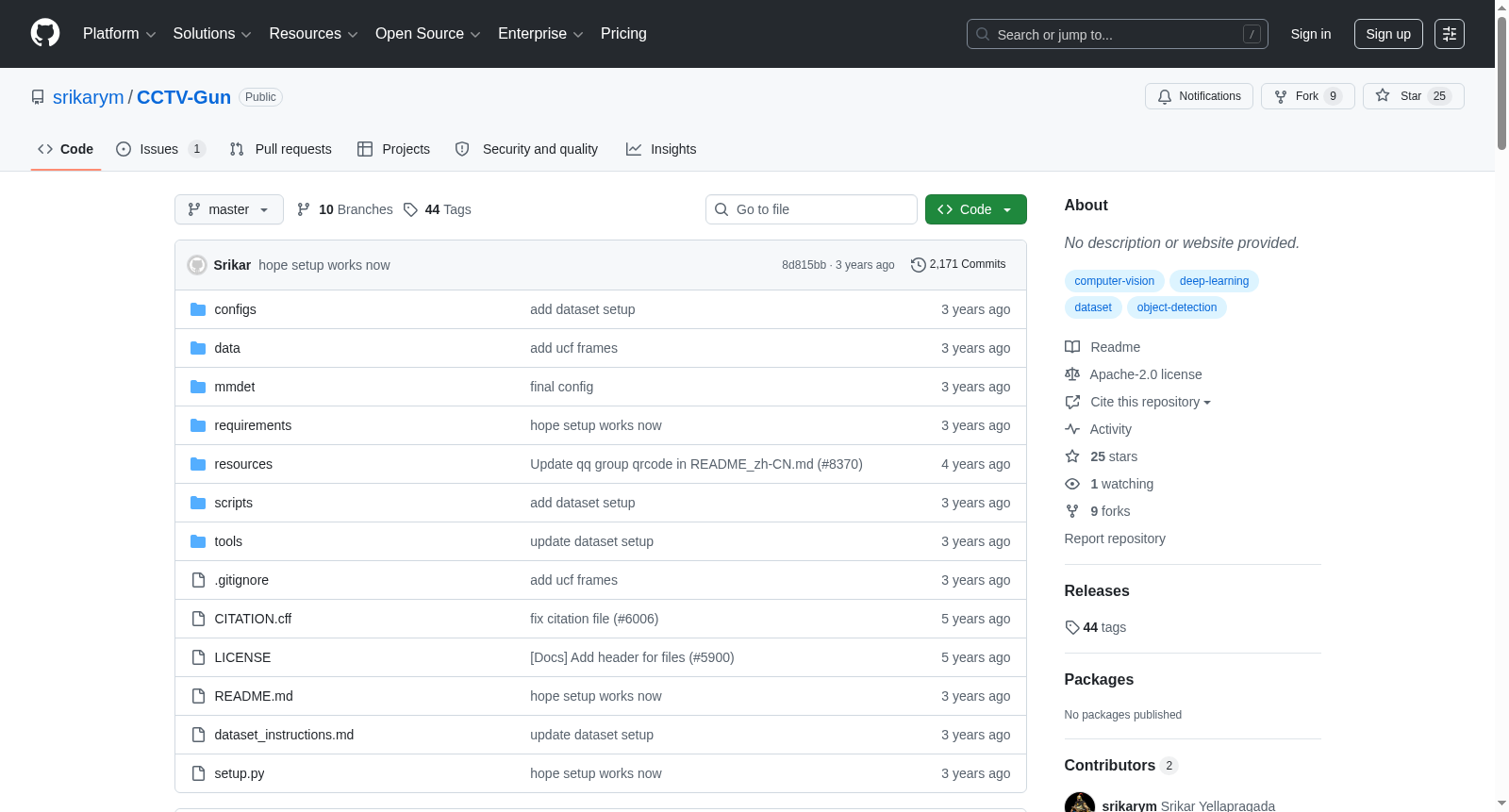This screenshot has width=1509, height=812.
Task: Expand the Solutions menu
Action: [212, 34]
